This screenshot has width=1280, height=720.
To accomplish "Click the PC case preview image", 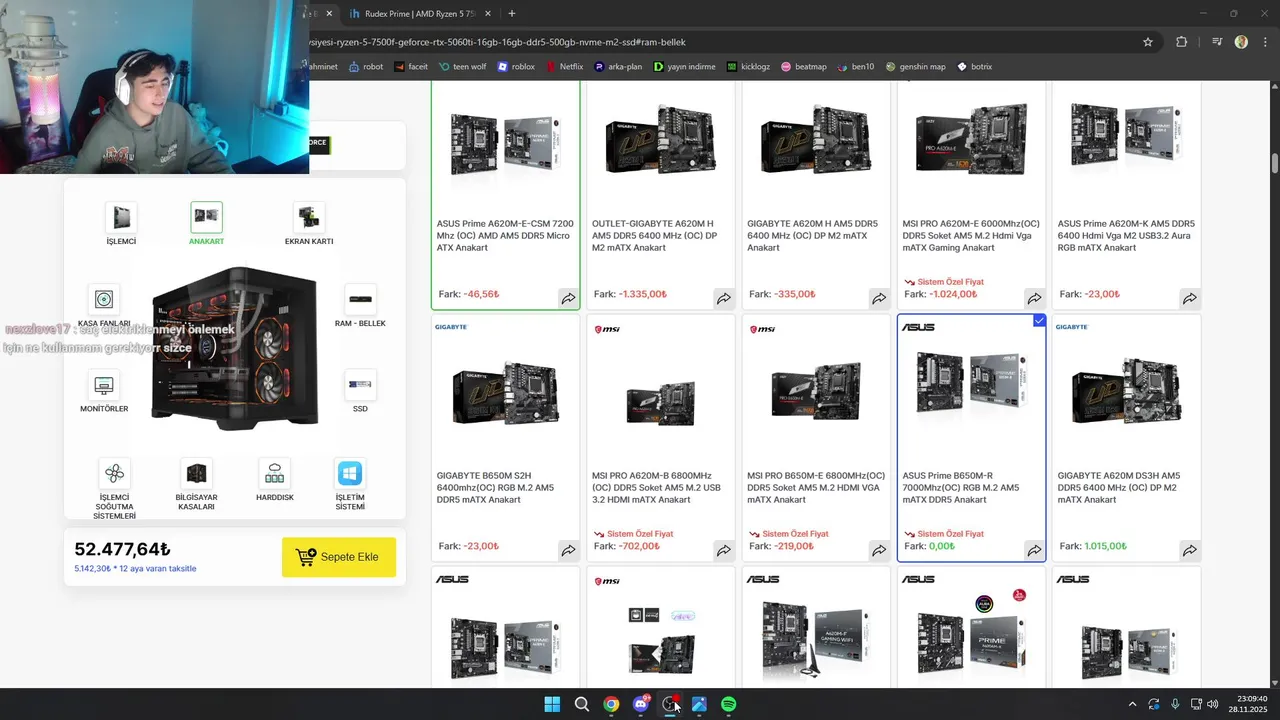I will (235, 348).
